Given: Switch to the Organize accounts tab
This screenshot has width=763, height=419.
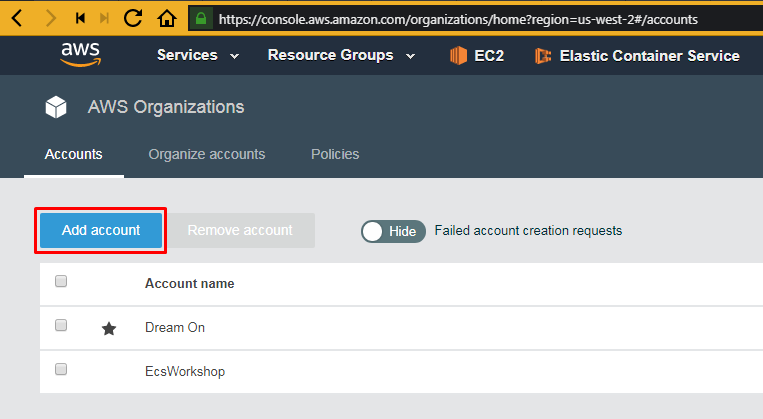Looking at the screenshot, I should point(207,154).
